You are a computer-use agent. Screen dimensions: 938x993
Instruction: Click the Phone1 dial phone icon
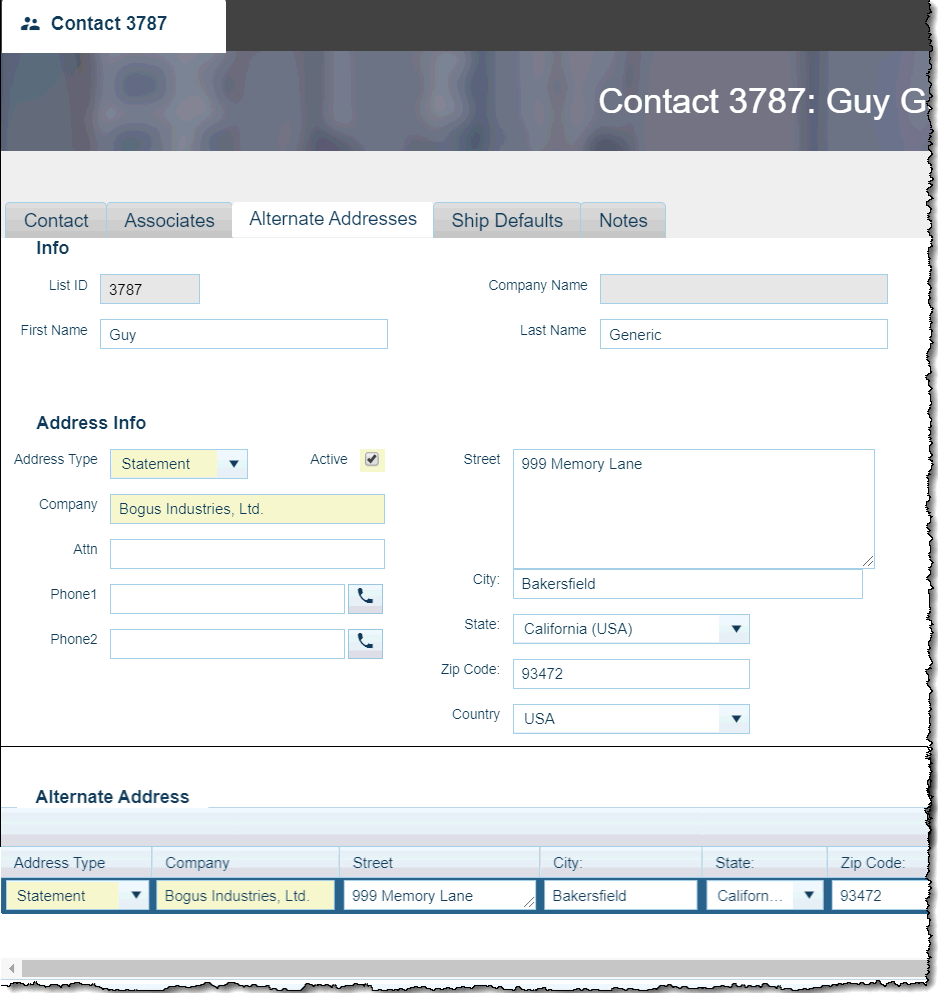tap(365, 598)
